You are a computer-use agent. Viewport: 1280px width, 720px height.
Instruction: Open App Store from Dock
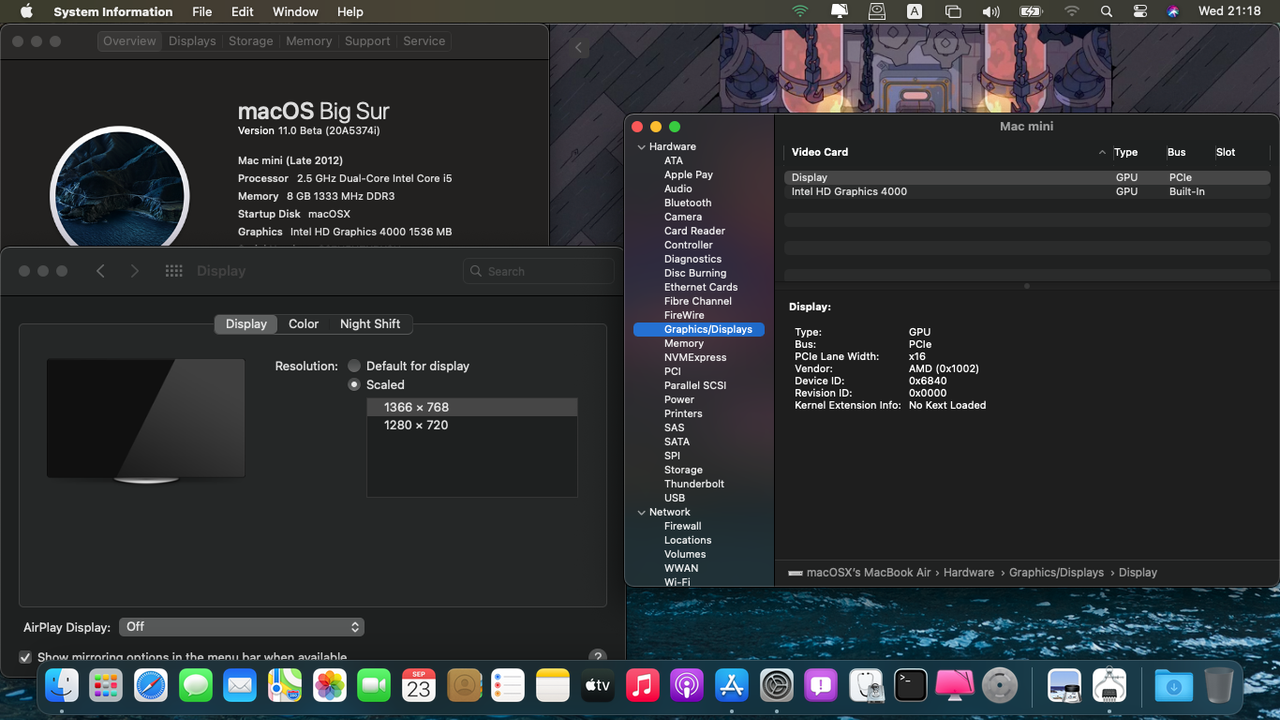732,685
